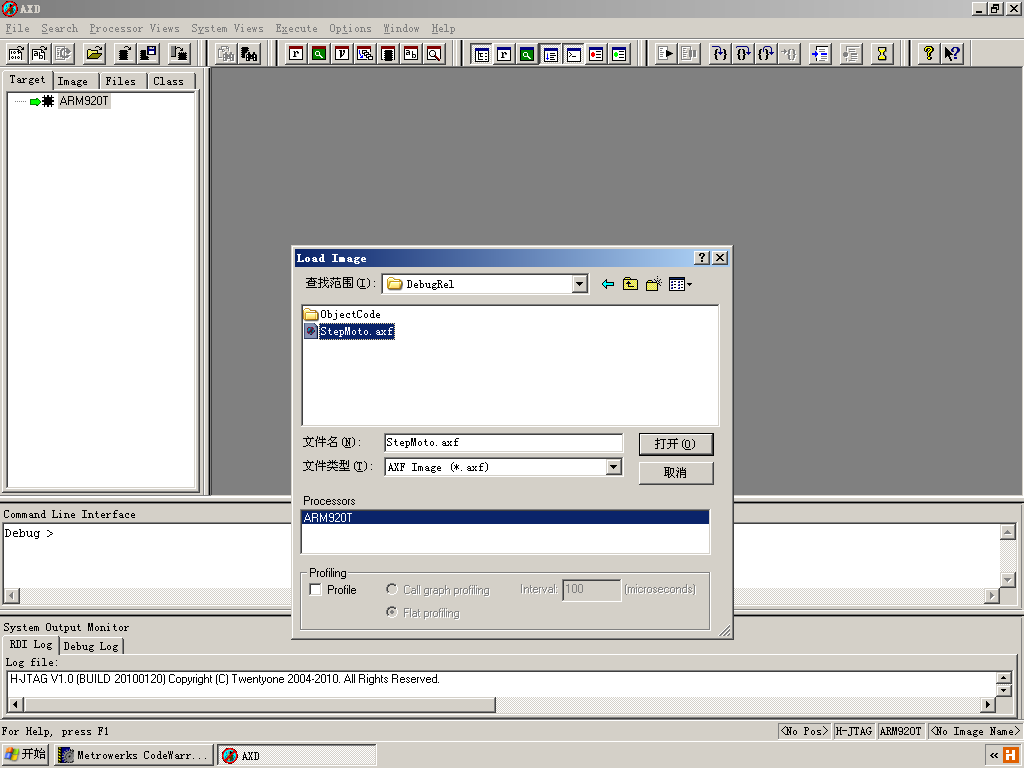The width and height of the screenshot is (1024, 768).
Task: Switch to the Class tab
Action: pos(168,81)
